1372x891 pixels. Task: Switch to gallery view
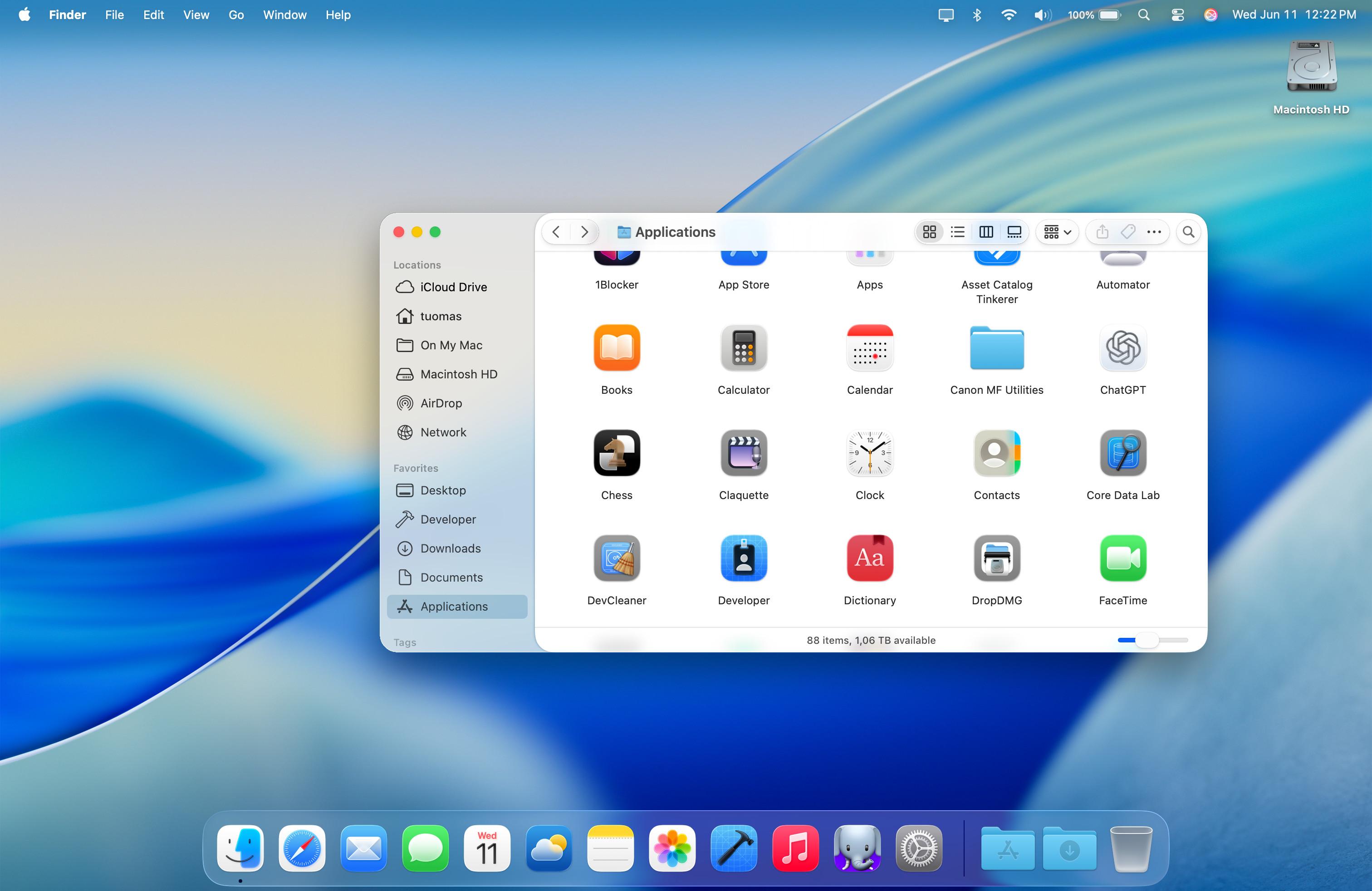[1014, 232]
